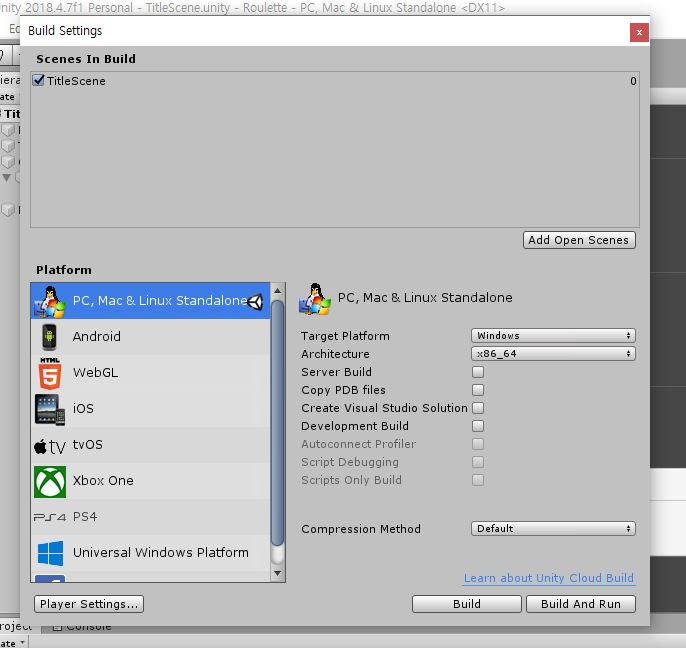This screenshot has width=686, height=648.
Task: Click the platform list scroll up arrow
Action: pos(277,291)
